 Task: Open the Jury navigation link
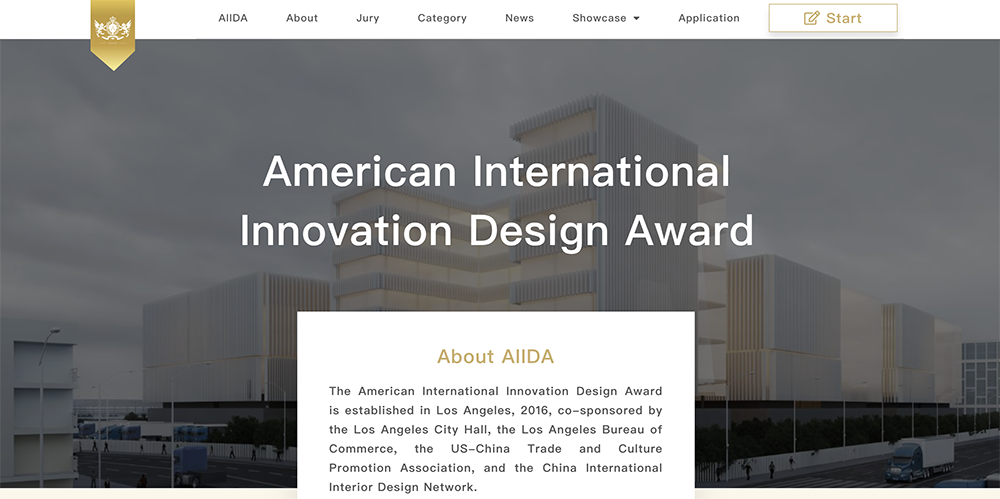[x=367, y=18]
